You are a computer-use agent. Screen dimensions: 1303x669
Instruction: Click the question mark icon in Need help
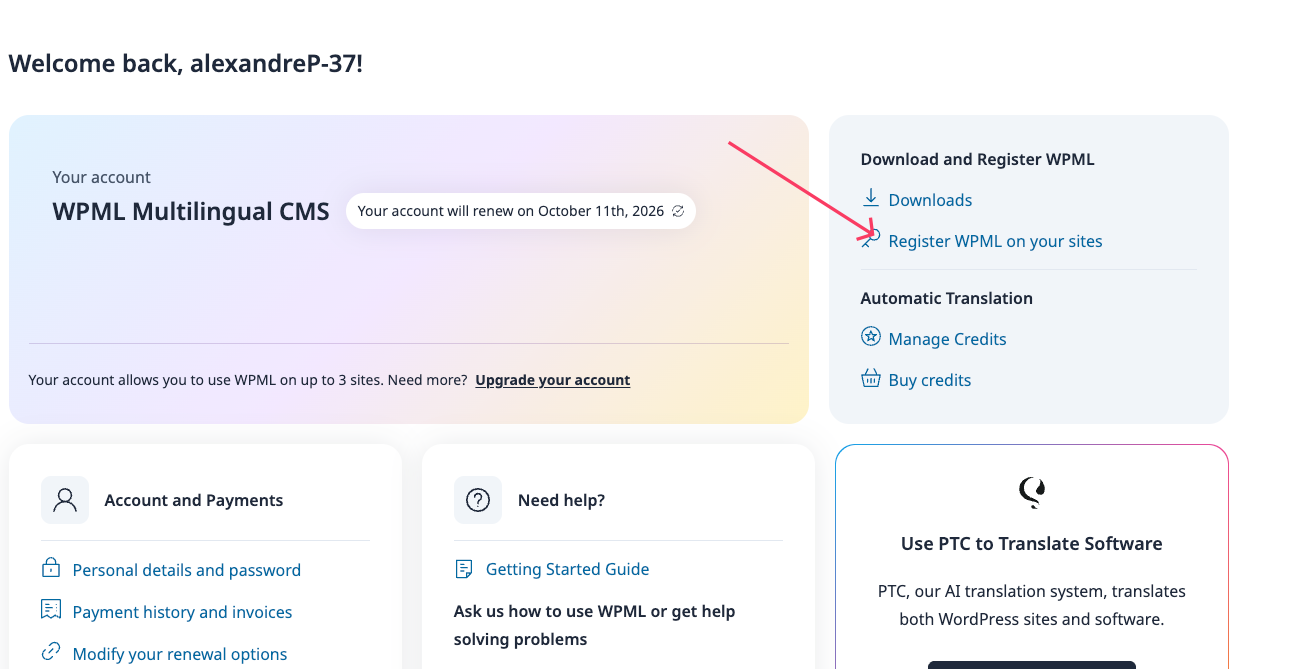pos(478,500)
